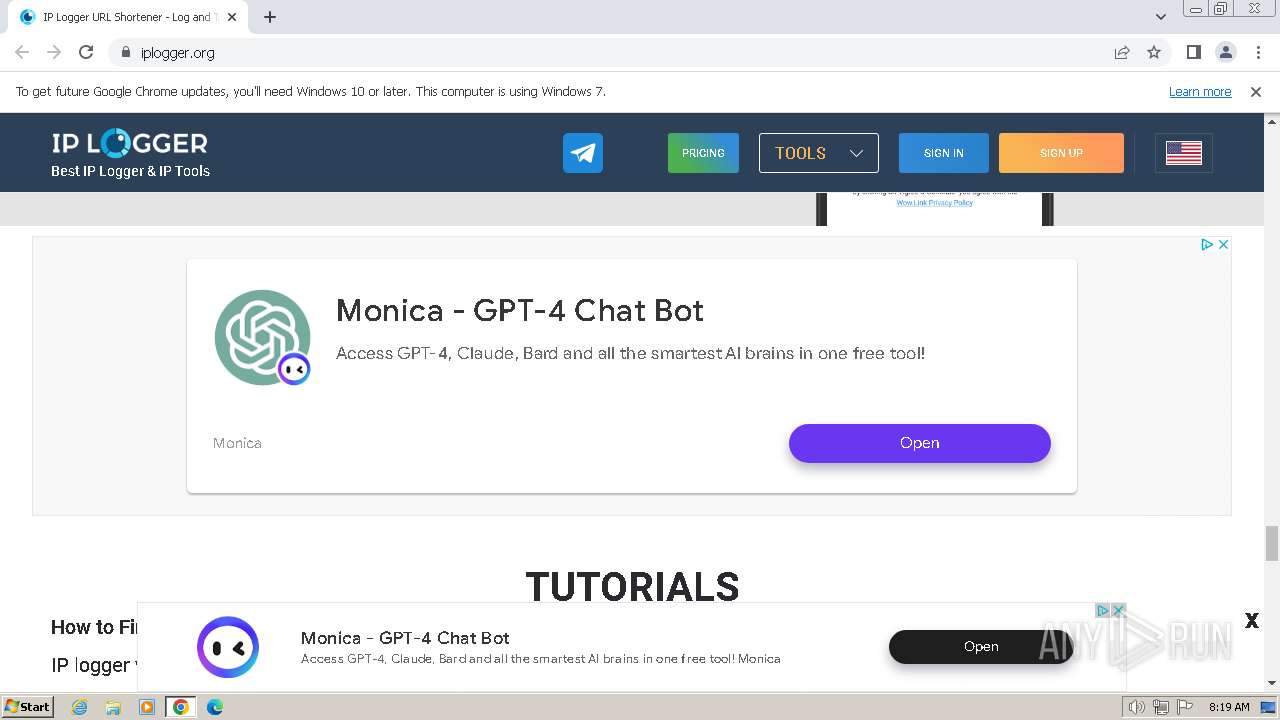Open the Telegram channel icon
The width and height of the screenshot is (1280, 720).
(x=583, y=153)
